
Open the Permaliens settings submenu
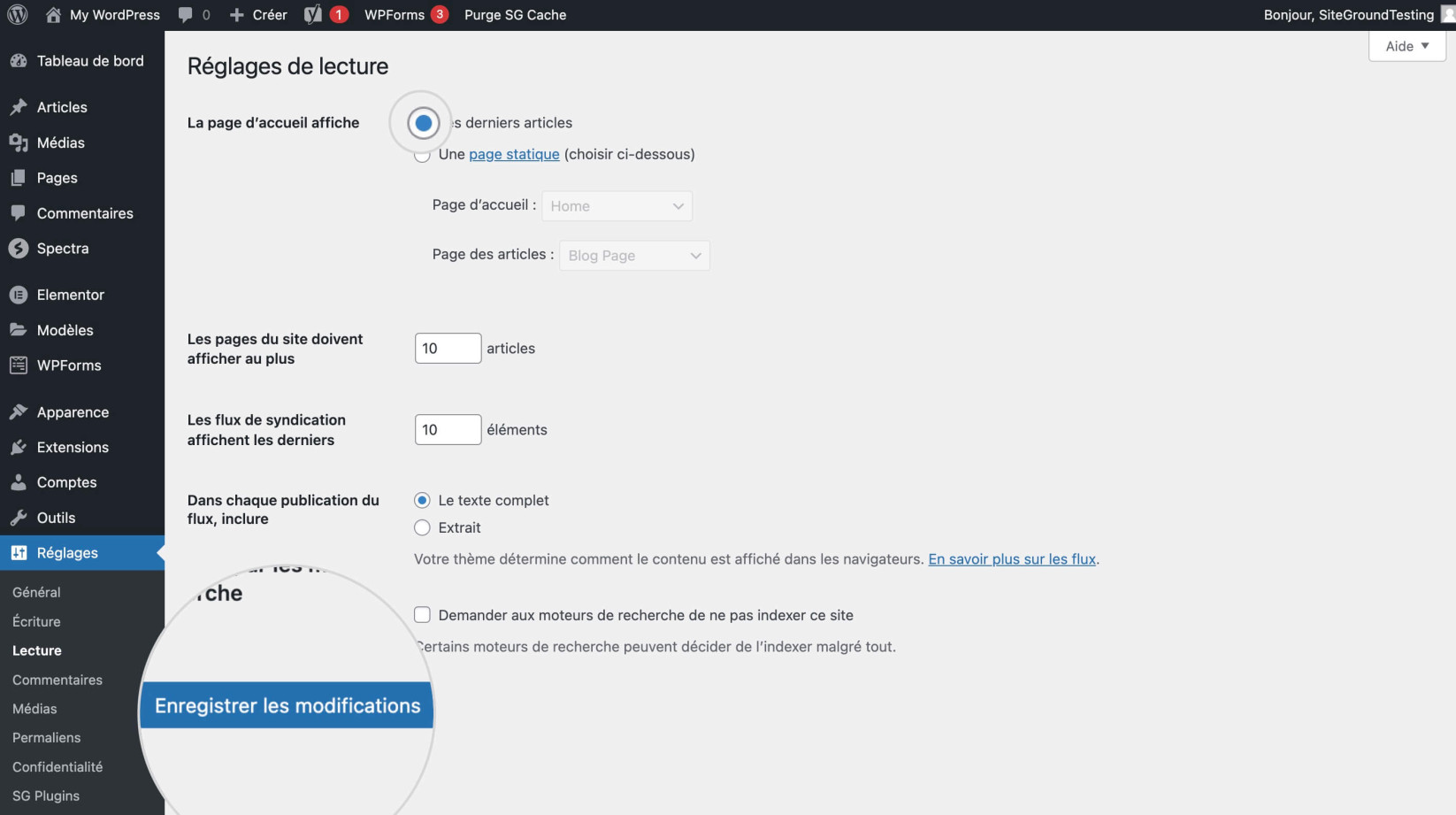click(x=47, y=738)
